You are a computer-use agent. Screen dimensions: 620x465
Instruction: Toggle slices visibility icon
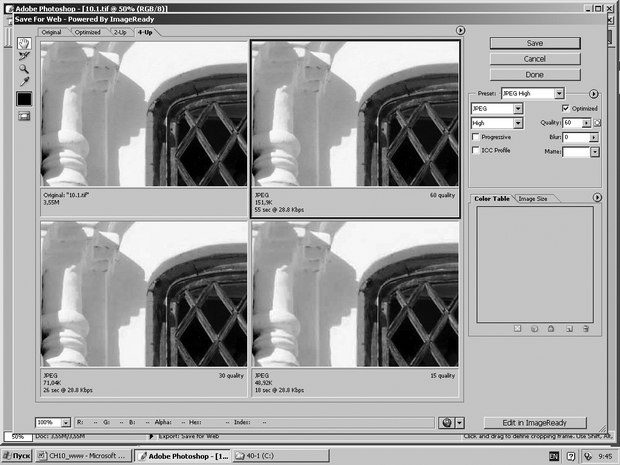pyautogui.click(x=23, y=116)
